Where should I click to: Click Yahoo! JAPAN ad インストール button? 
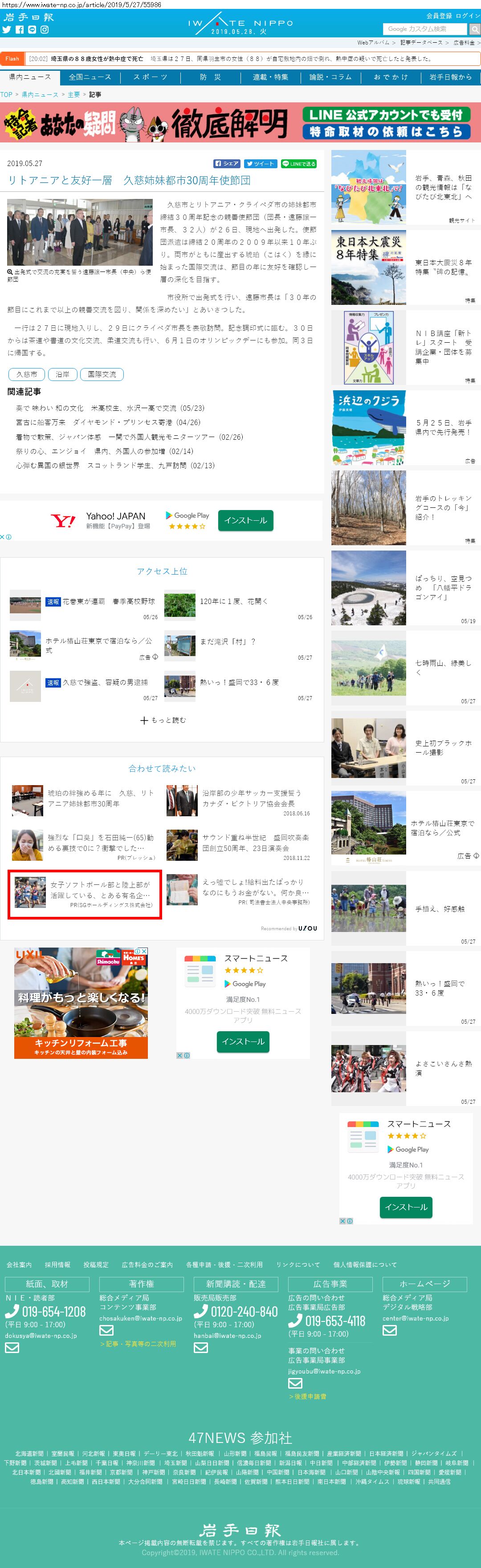pos(245,520)
